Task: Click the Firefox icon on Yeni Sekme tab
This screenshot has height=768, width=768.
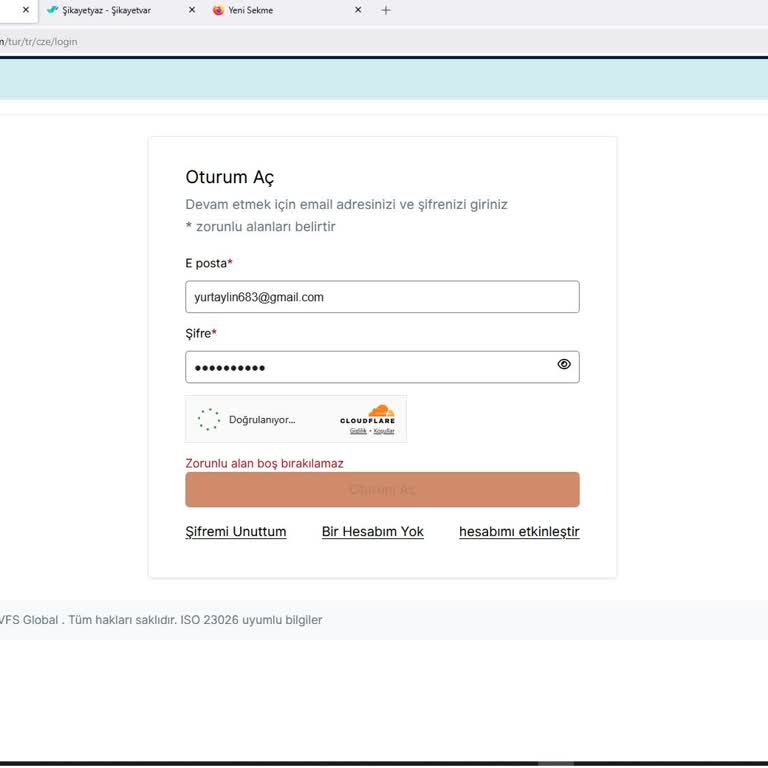Action: pos(218,10)
